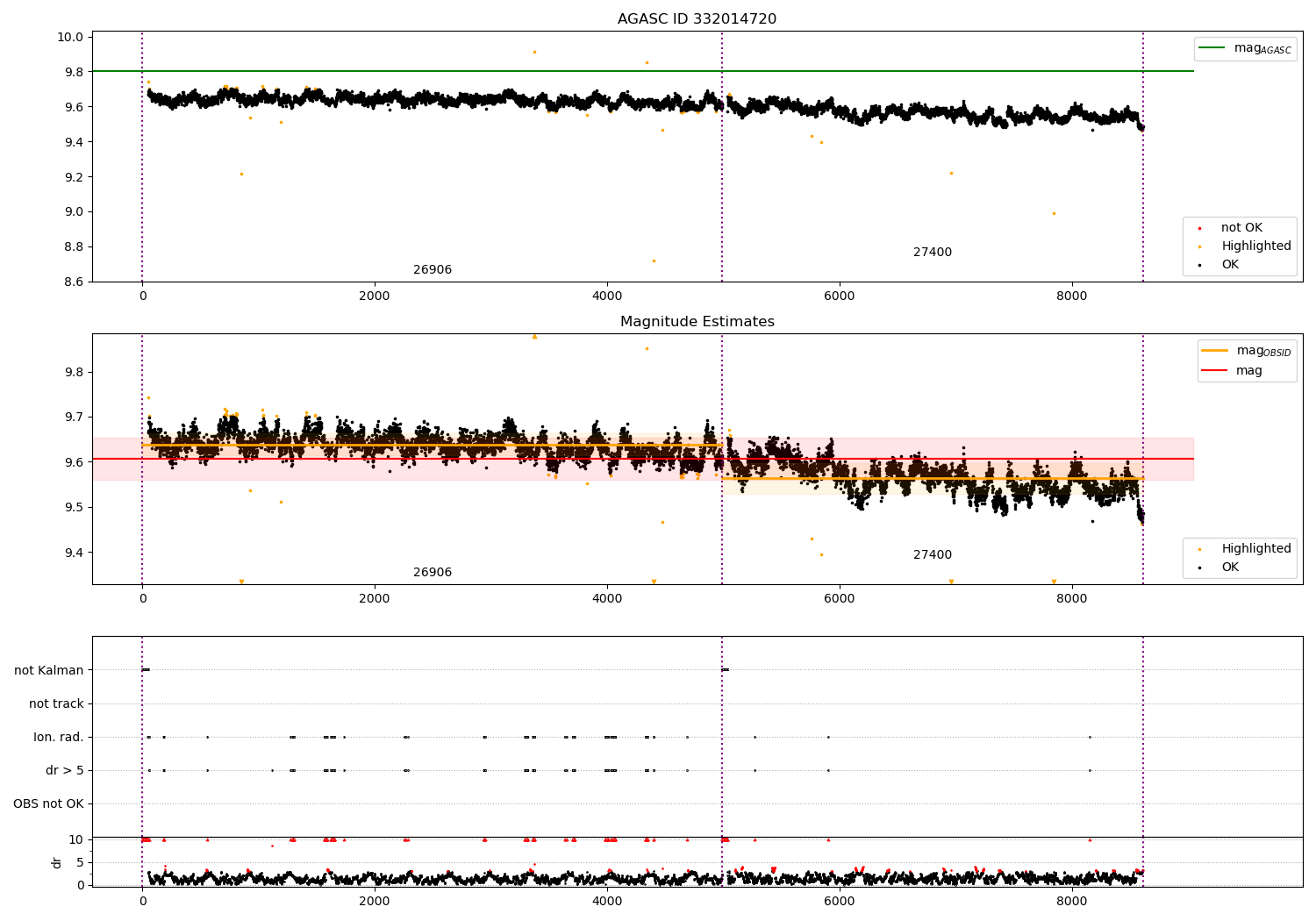
Task: Click the 'OBS not OK' axis label
Action: [49, 803]
